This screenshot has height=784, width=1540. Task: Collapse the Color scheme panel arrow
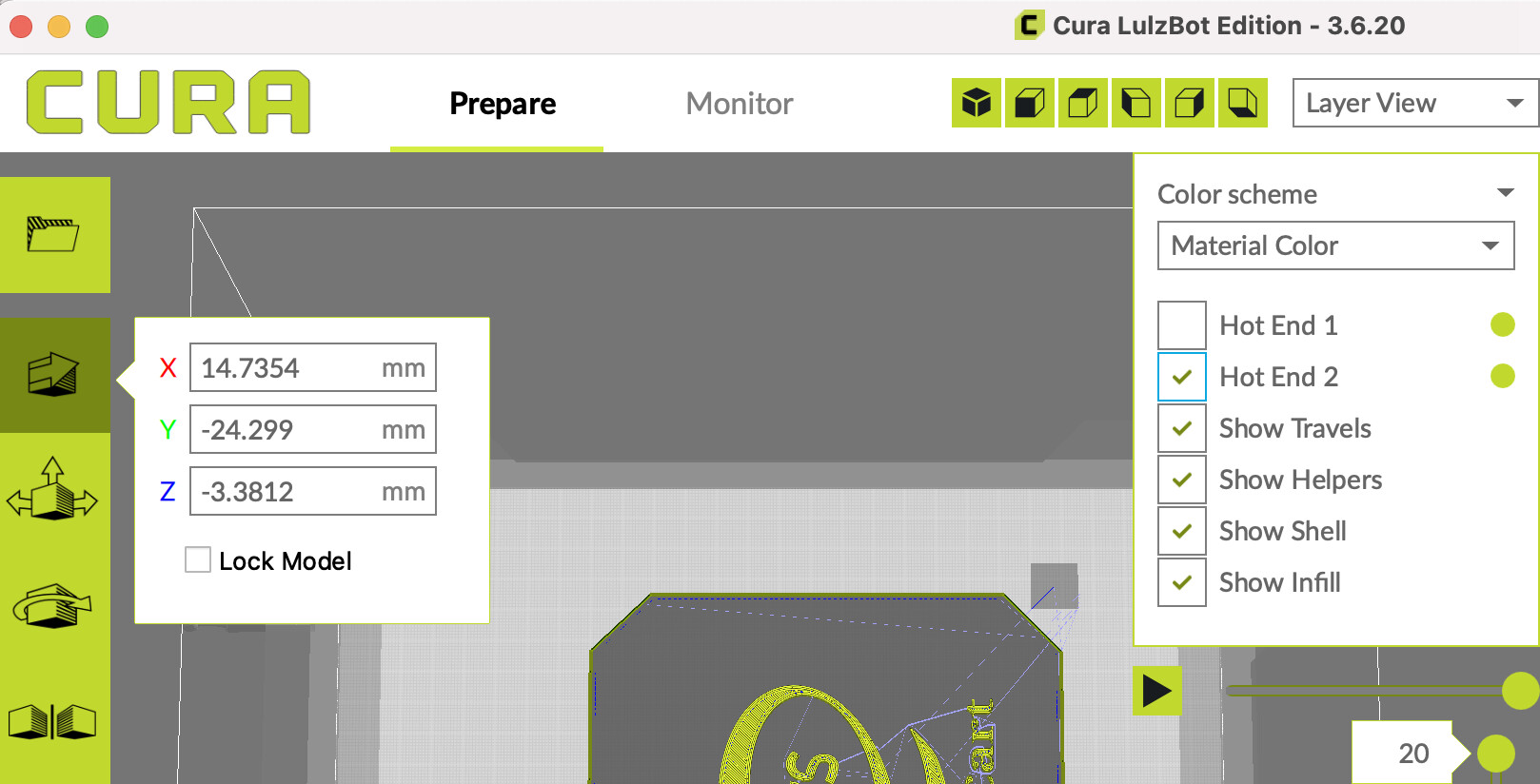(1505, 193)
